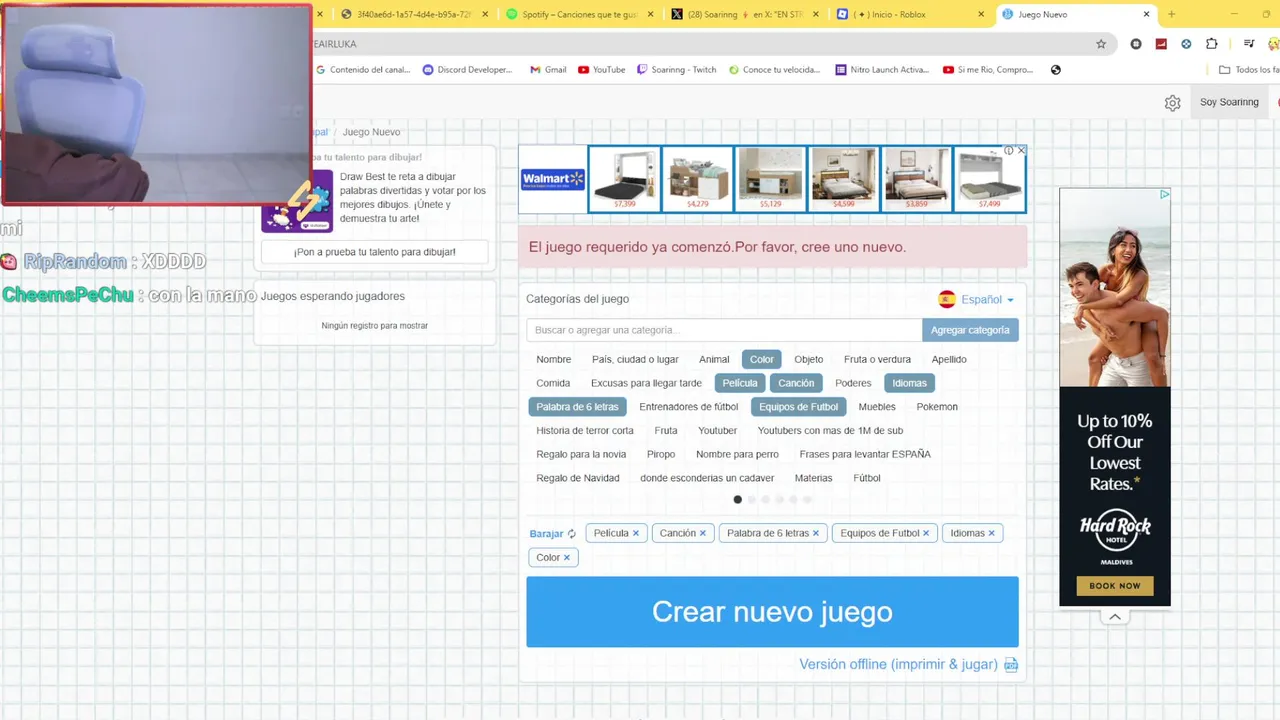This screenshot has width=1280, height=720.
Task: Open the Nitro Launch Activa bookmark
Action: point(882,70)
